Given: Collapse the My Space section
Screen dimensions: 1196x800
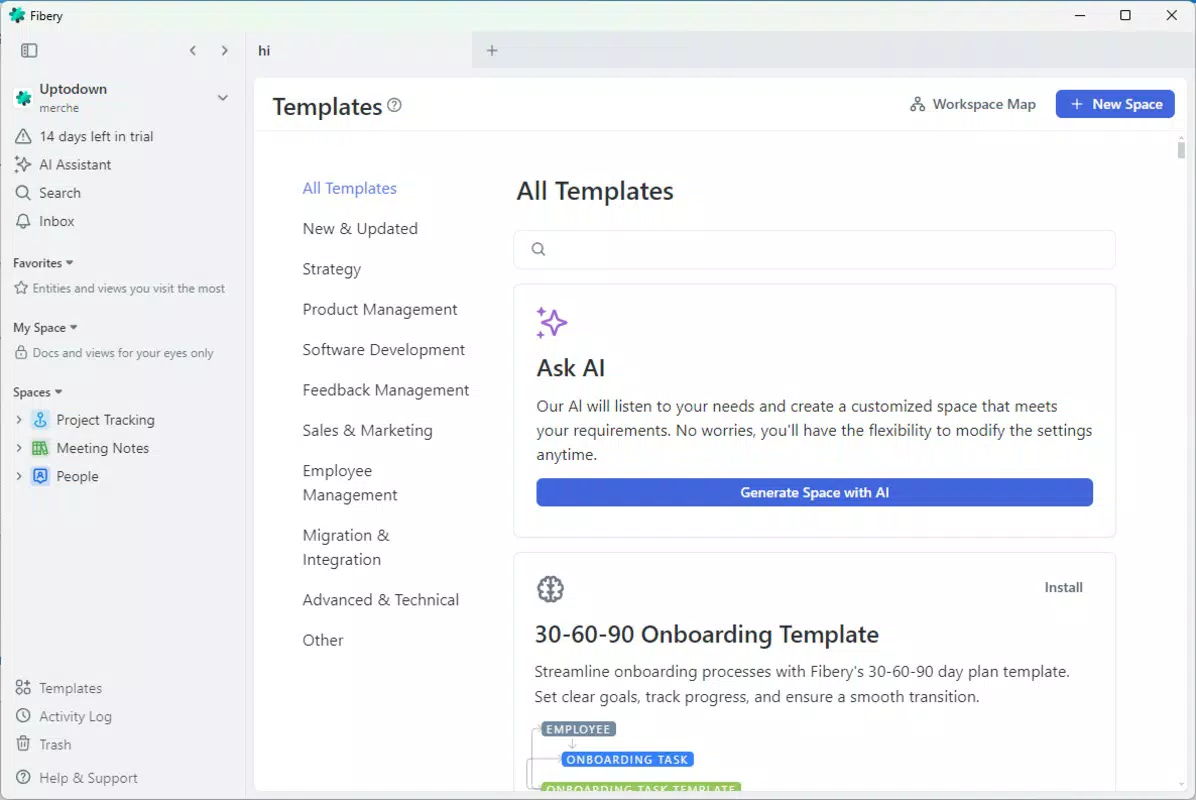Looking at the screenshot, I should (45, 328).
